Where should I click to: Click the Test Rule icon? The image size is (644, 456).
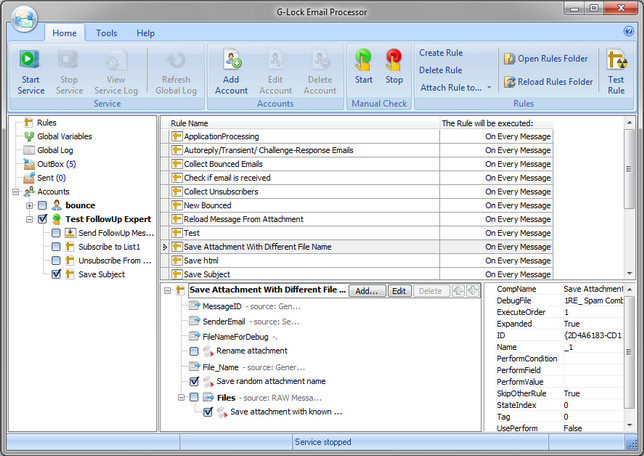coord(616,60)
